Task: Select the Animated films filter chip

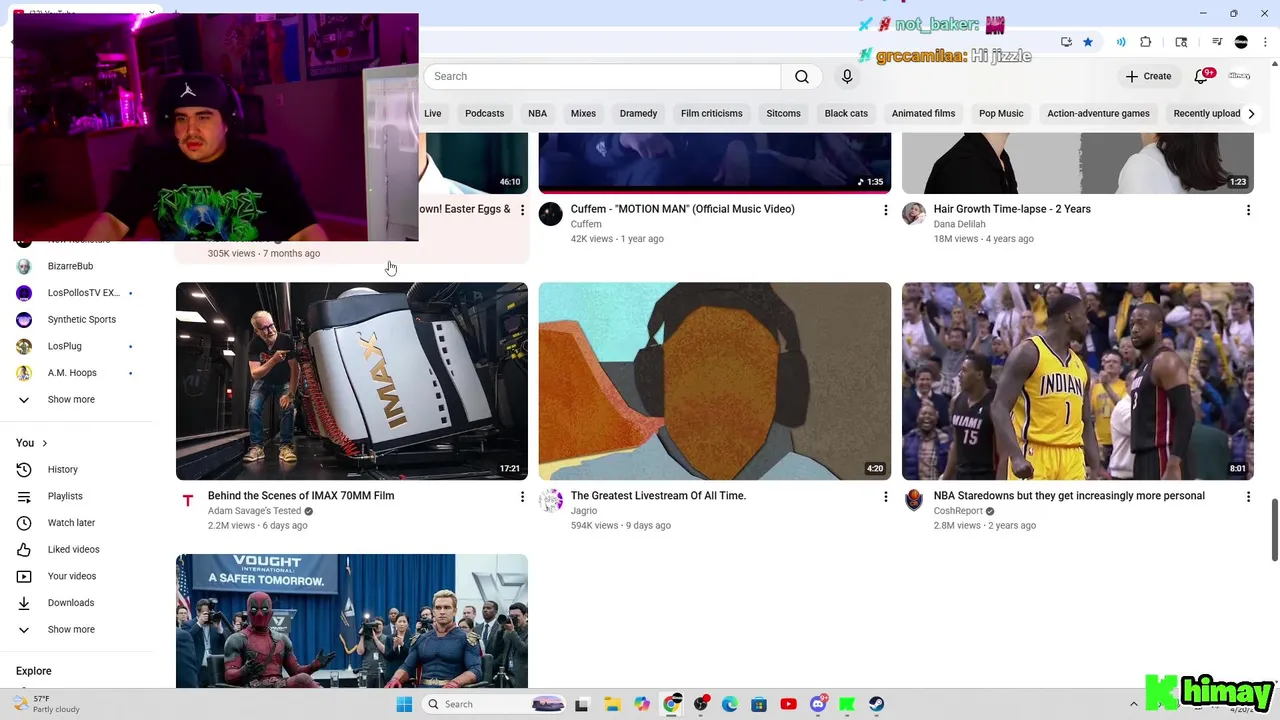Action: pos(923,114)
